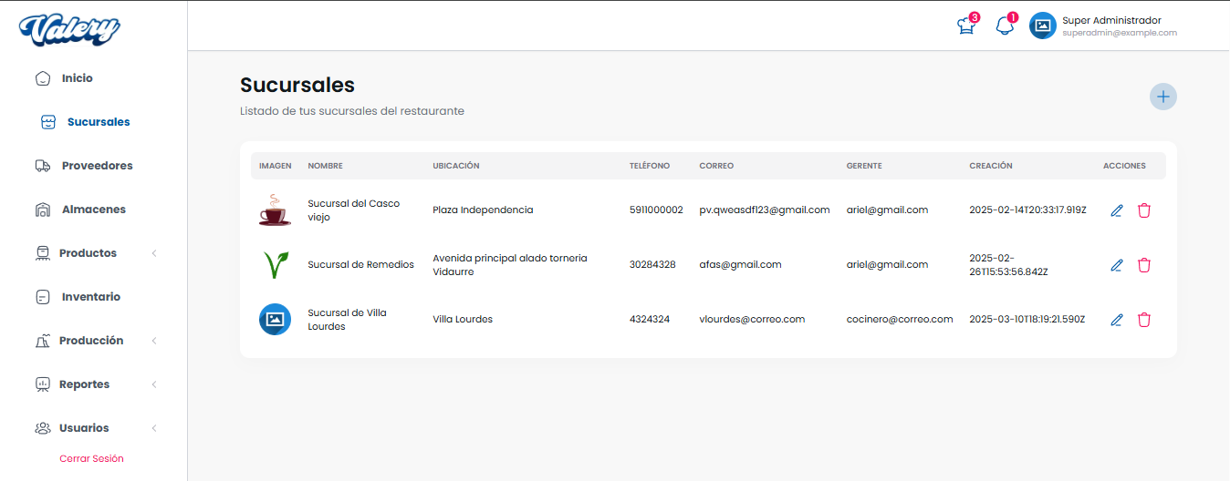Click pv.qweasdf123@gmail.com email cell
1230x481 pixels.
[765, 210]
